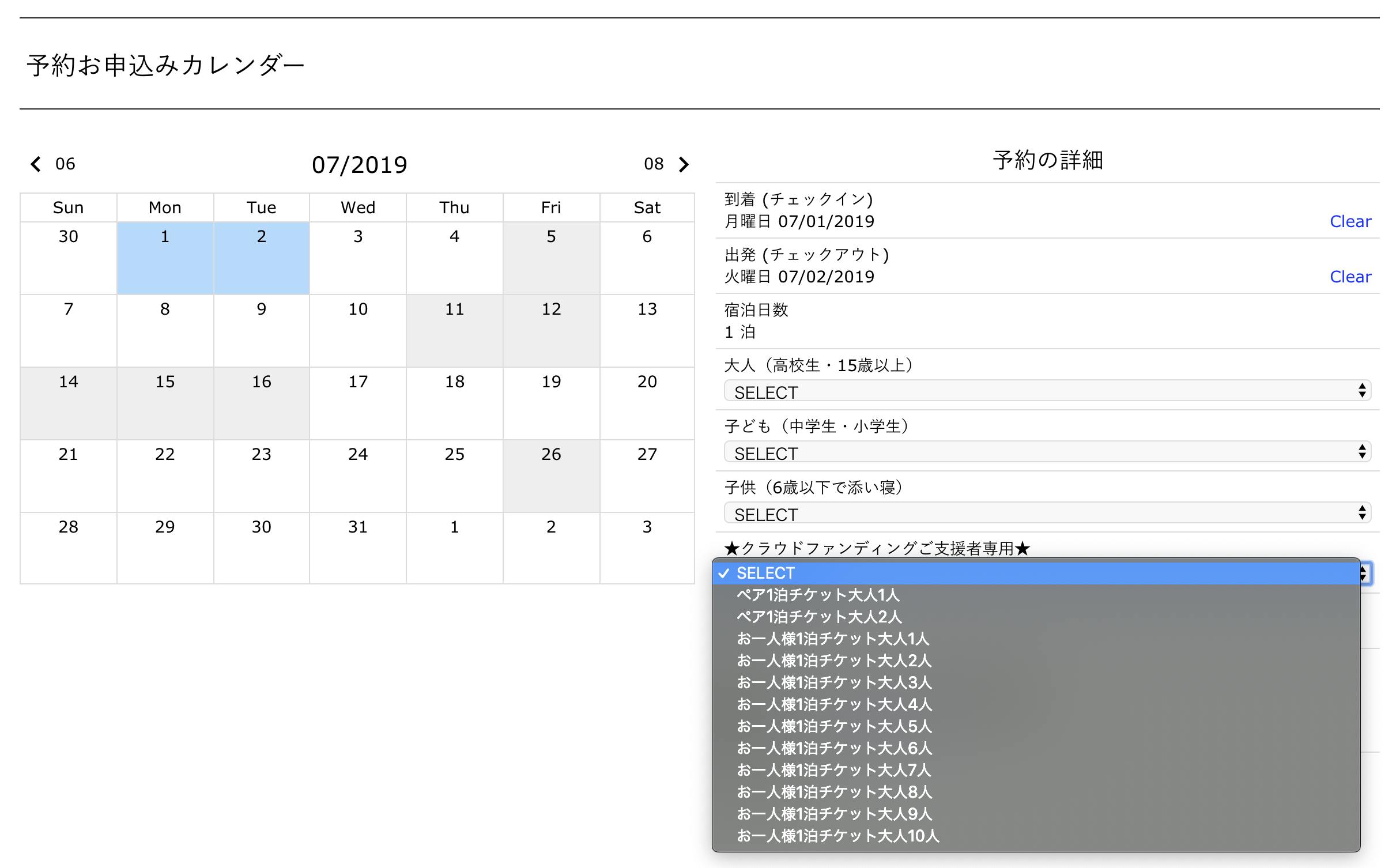Screen dimensions: 1396x868
Task: Clear the check-in arrival date
Action: point(1350,221)
